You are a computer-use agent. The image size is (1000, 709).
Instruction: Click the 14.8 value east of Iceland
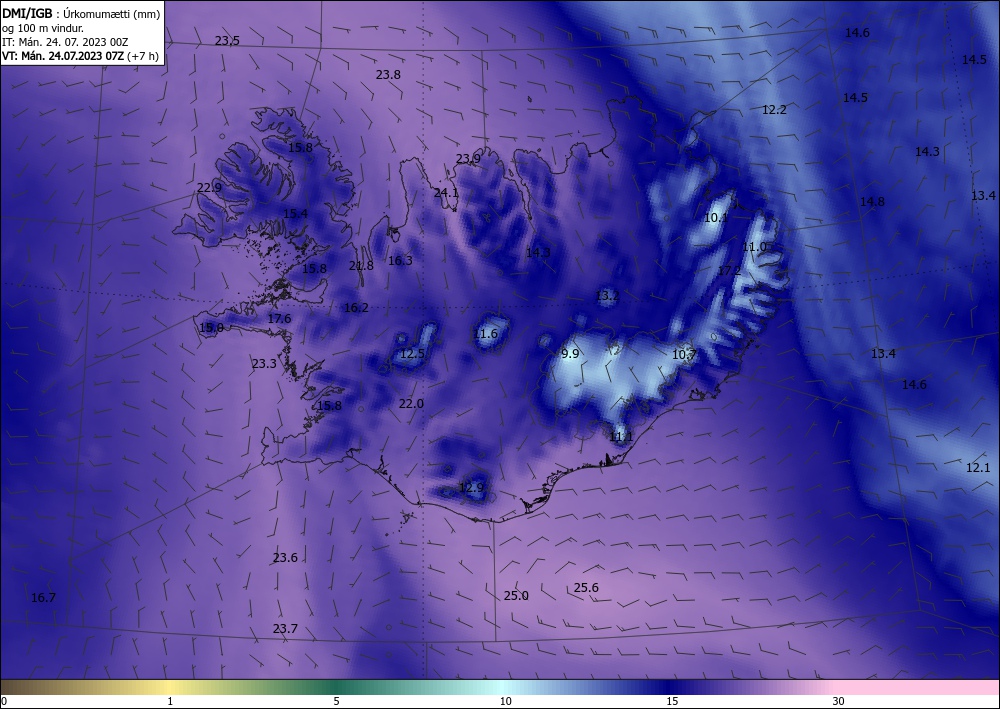[x=872, y=202]
